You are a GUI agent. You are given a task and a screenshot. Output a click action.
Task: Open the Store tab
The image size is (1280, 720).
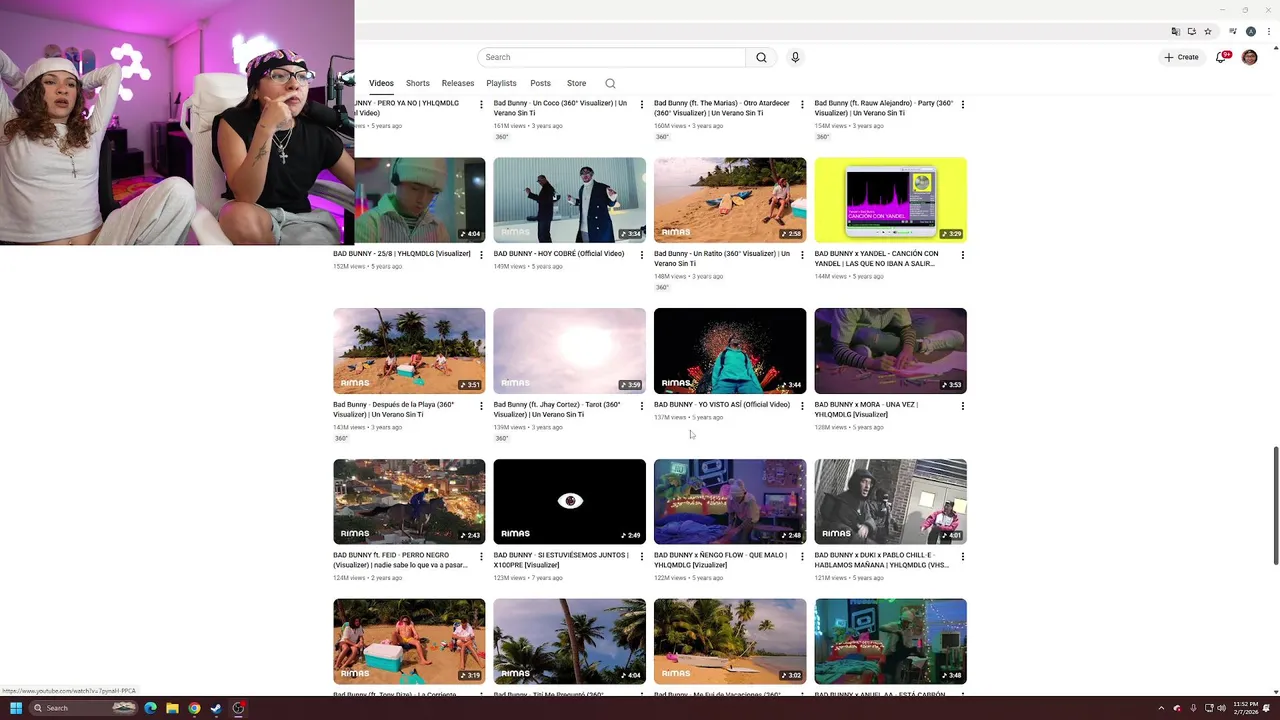576,83
